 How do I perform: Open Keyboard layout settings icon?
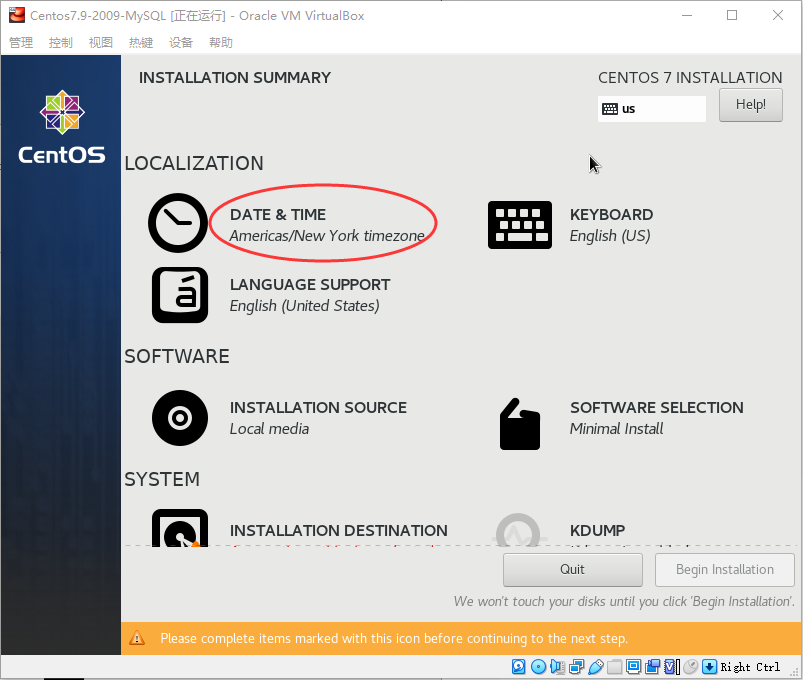(520, 225)
